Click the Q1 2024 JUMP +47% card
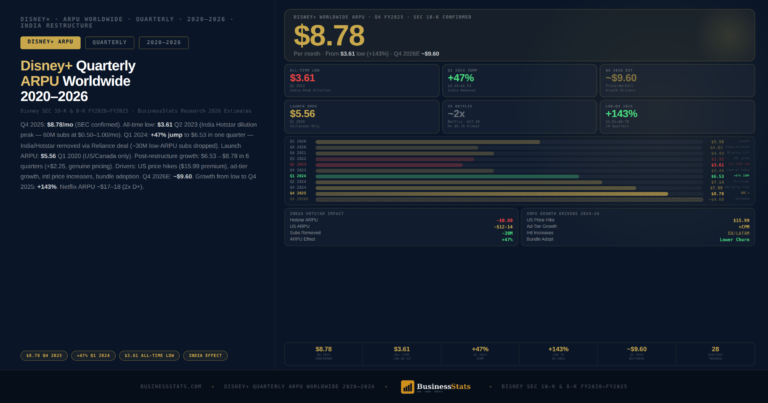 pos(520,81)
